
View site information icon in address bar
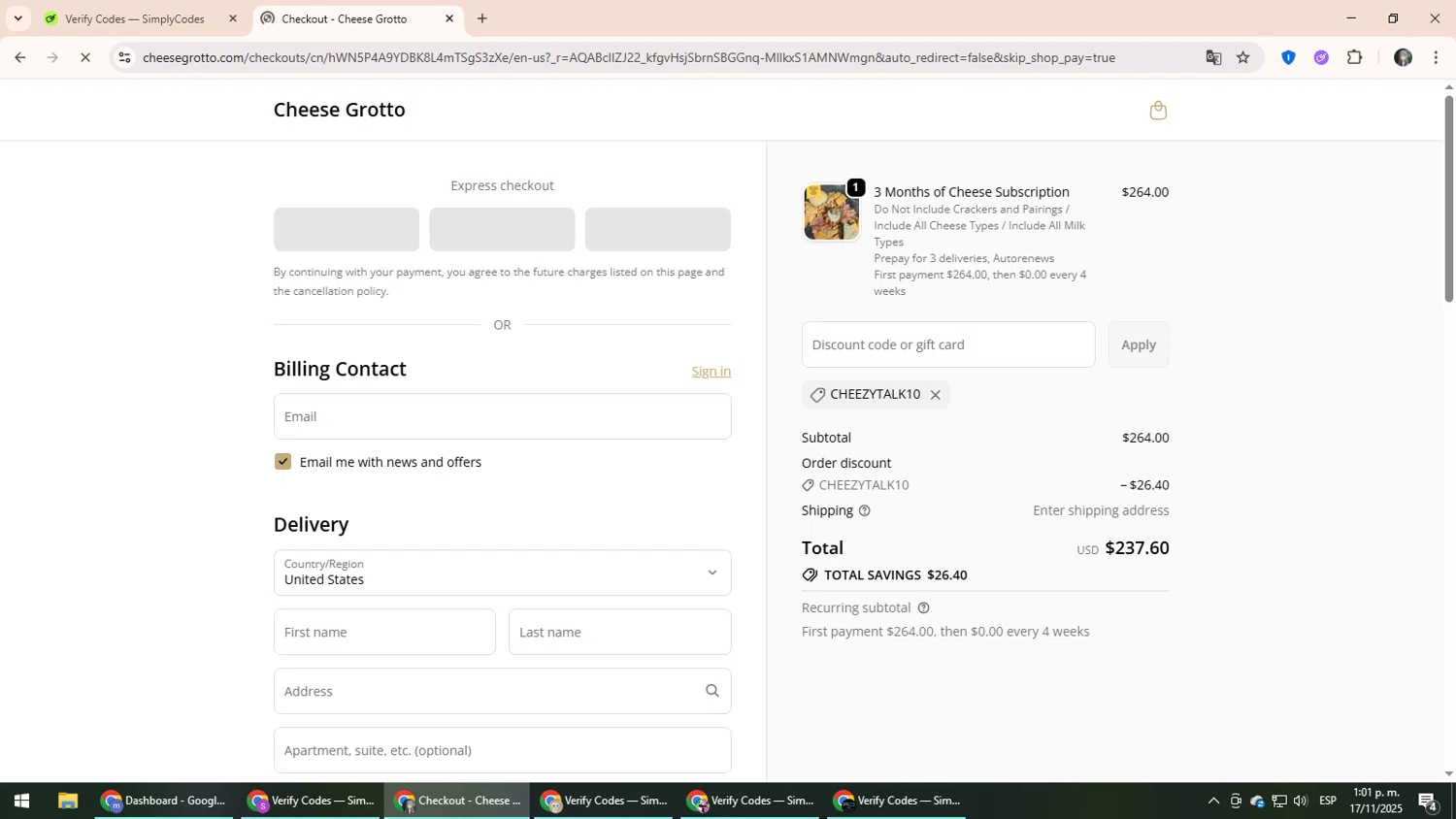124,57
